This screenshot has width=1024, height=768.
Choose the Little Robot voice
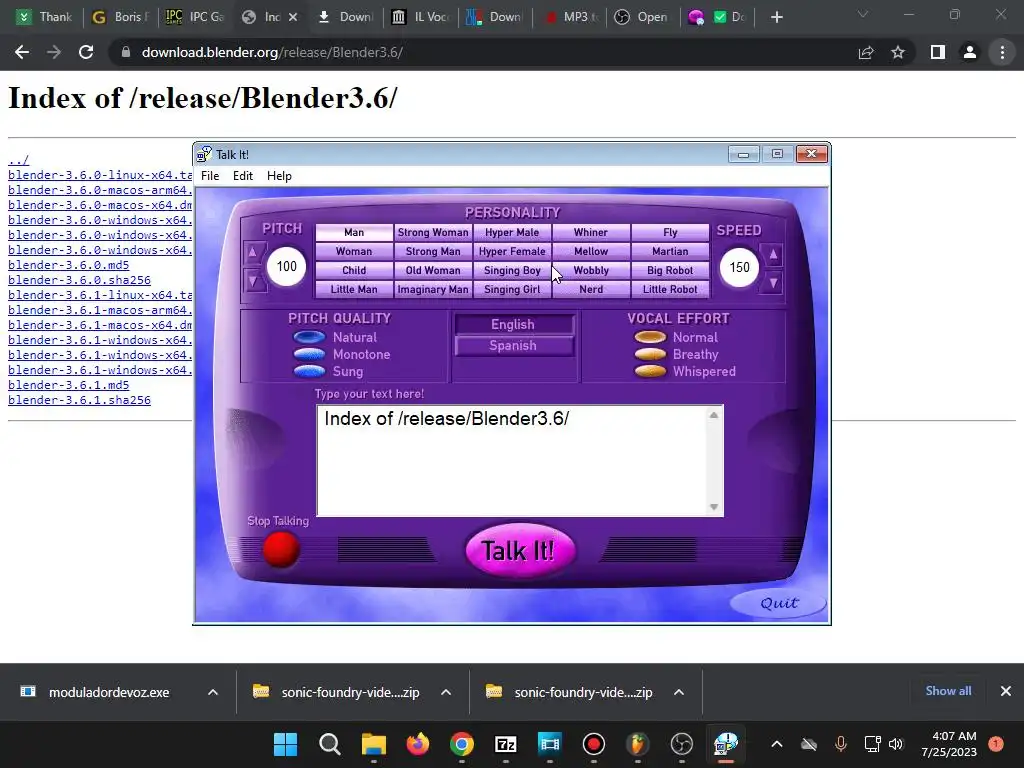tap(670, 289)
